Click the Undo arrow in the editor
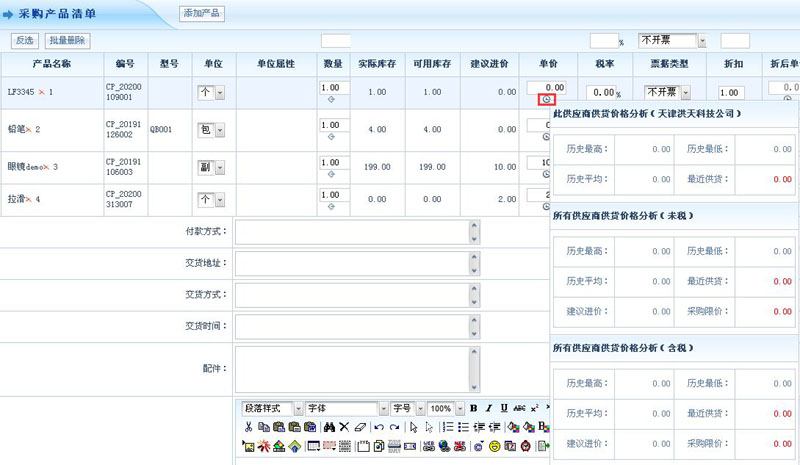Viewport: 800px width, 465px height. pyautogui.click(x=379, y=427)
